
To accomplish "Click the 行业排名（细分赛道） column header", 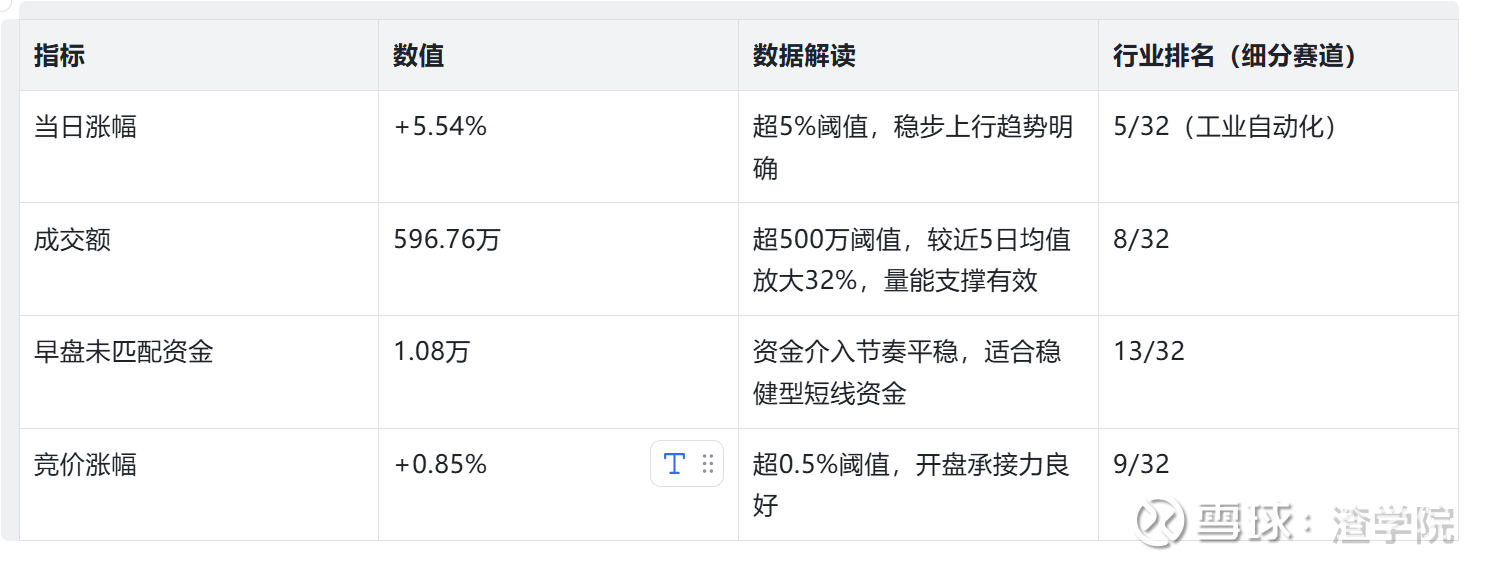I will point(1235,56).
